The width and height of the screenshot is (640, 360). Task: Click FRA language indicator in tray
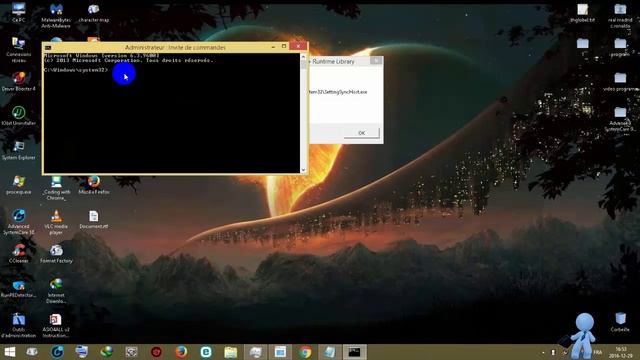click(x=598, y=352)
